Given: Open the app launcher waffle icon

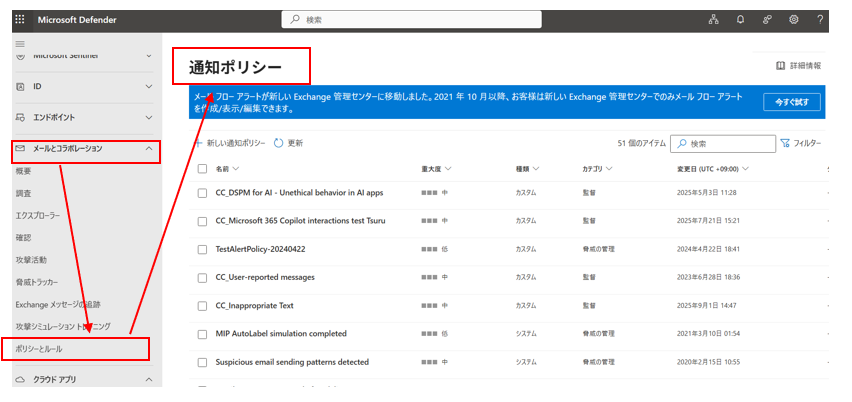Looking at the screenshot, I should 19,19.
